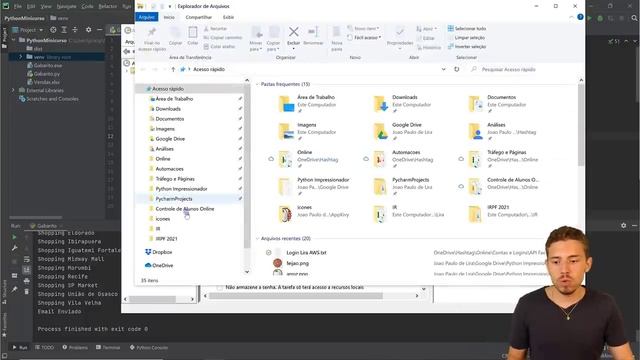Expand venv folder in PyCharm project tree
The image size is (640, 360).
[x=20, y=57]
